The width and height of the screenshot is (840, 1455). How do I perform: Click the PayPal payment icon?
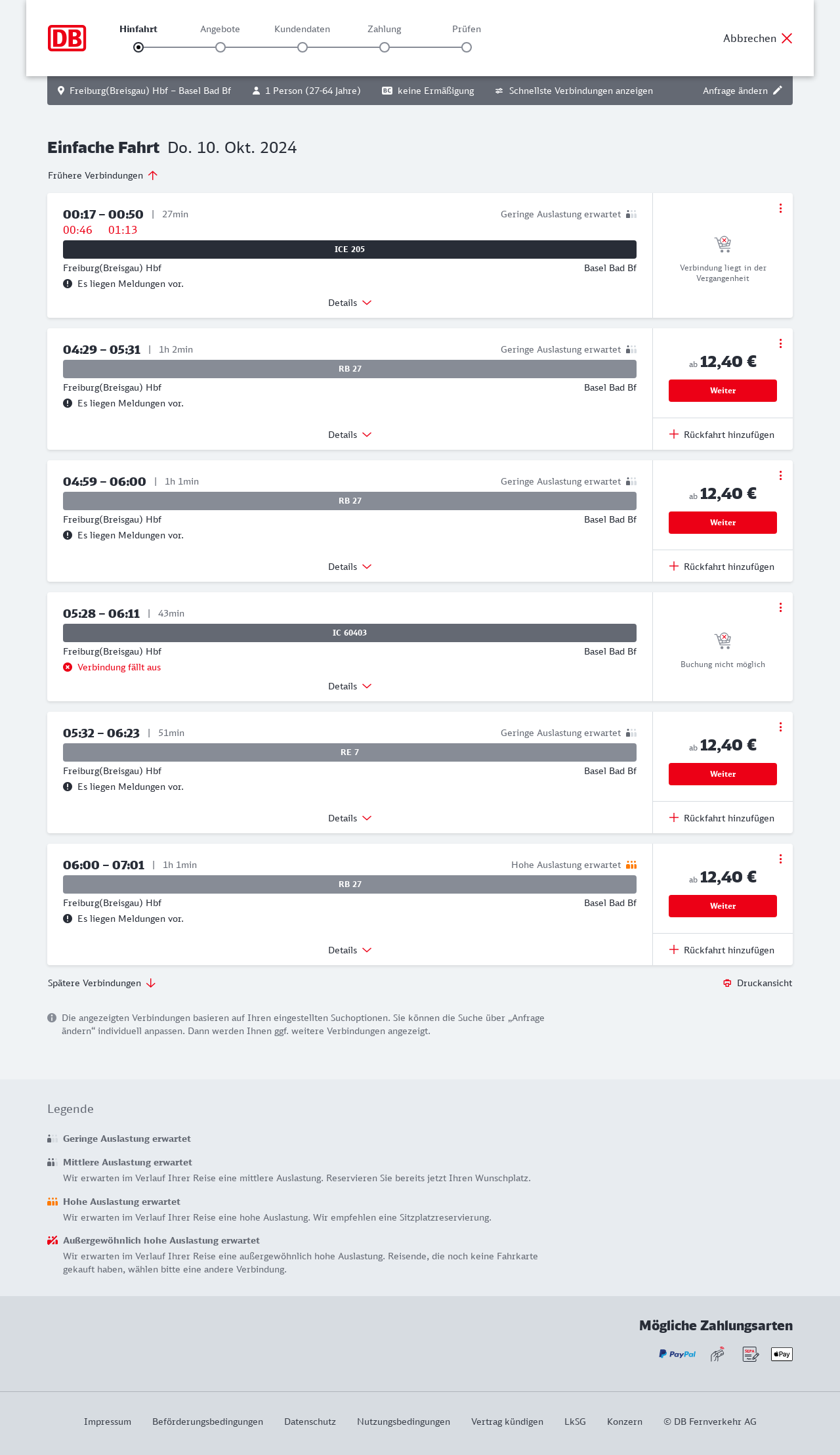[677, 1354]
